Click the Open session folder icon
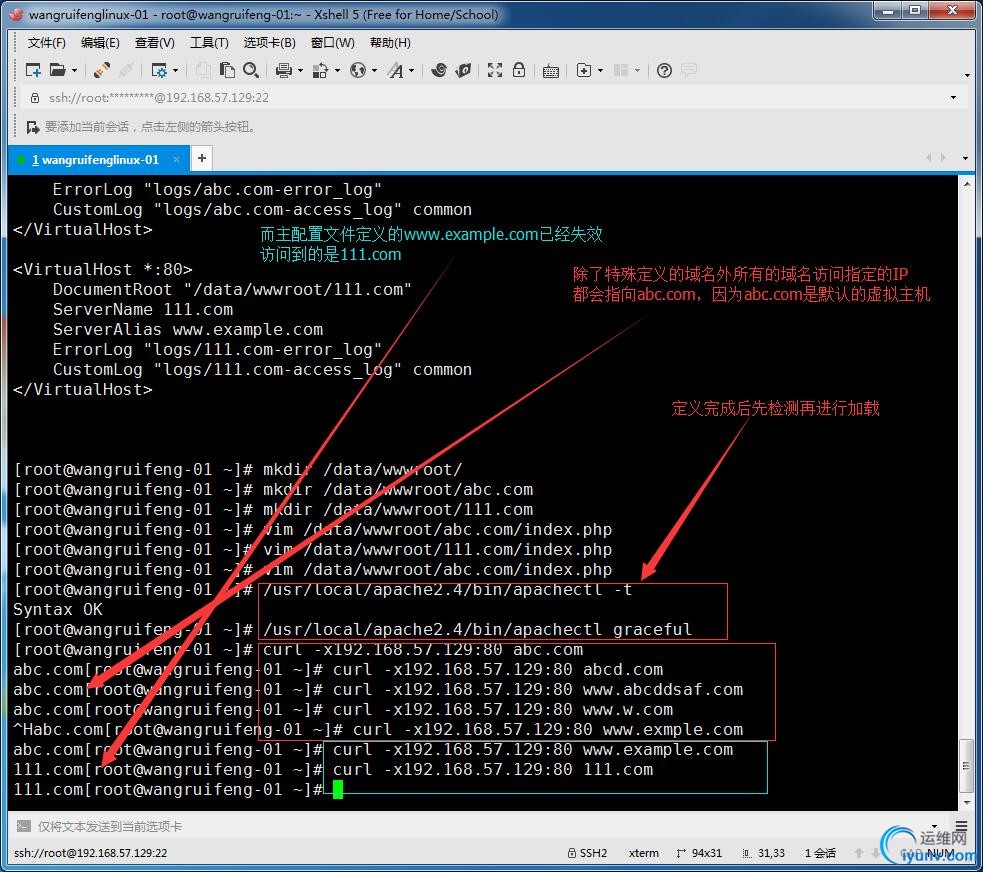983x872 pixels. tap(58, 70)
